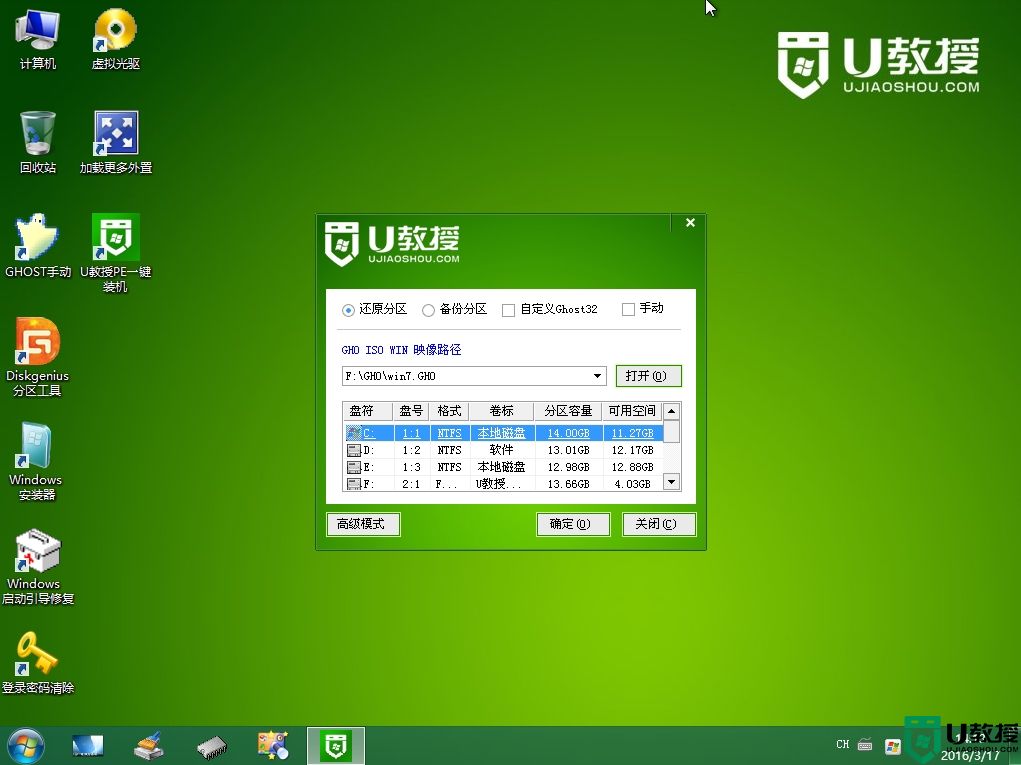This screenshot has width=1021, height=765.
Task: Enable the 手动 checkbox
Action: pyautogui.click(x=629, y=310)
